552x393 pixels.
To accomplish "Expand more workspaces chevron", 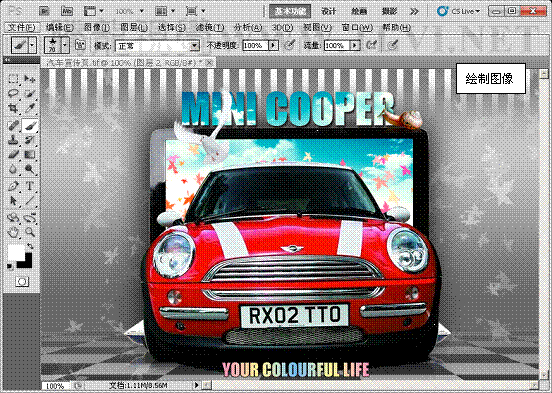I will tap(414, 11).
